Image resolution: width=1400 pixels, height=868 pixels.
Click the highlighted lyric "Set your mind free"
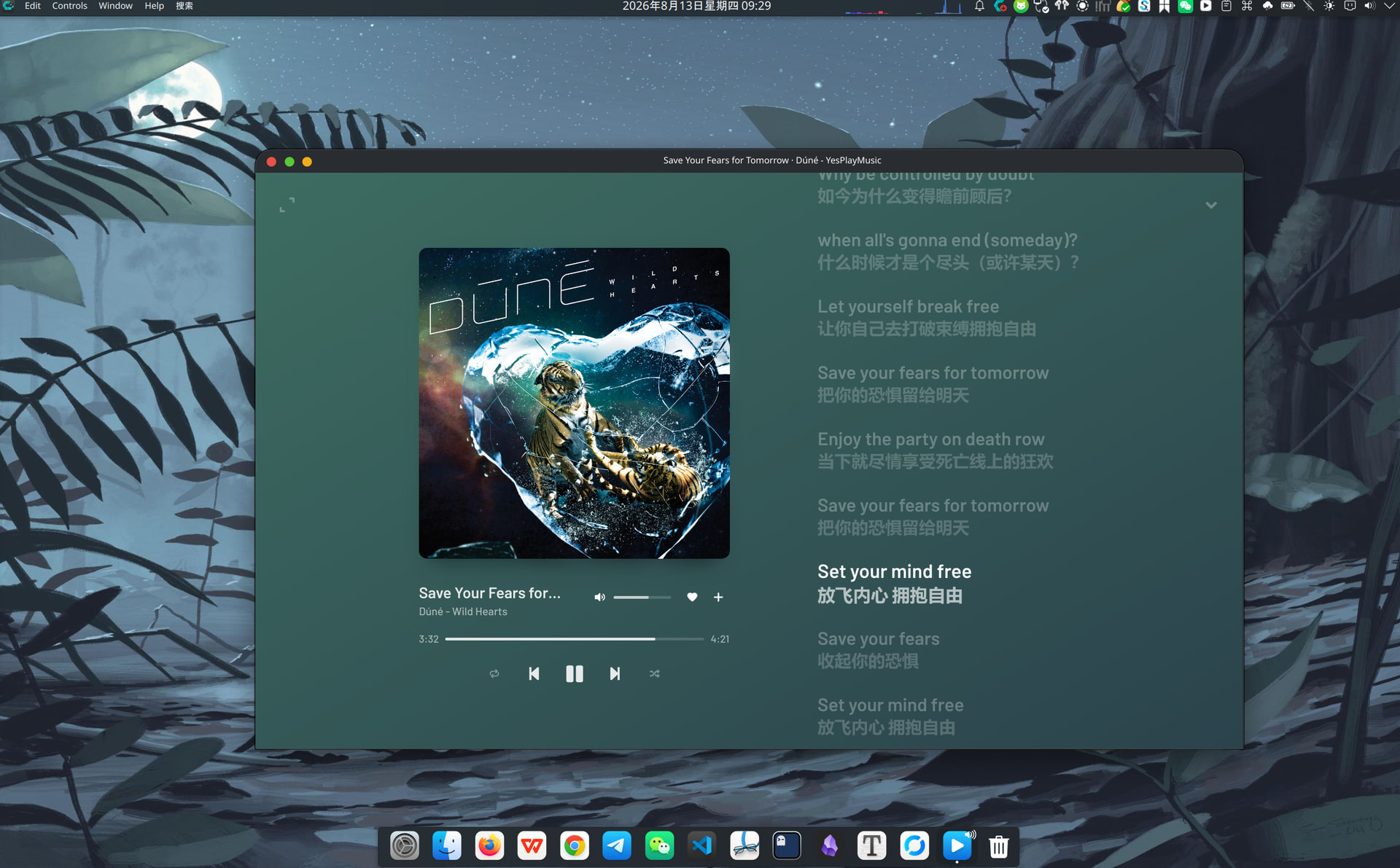894,571
